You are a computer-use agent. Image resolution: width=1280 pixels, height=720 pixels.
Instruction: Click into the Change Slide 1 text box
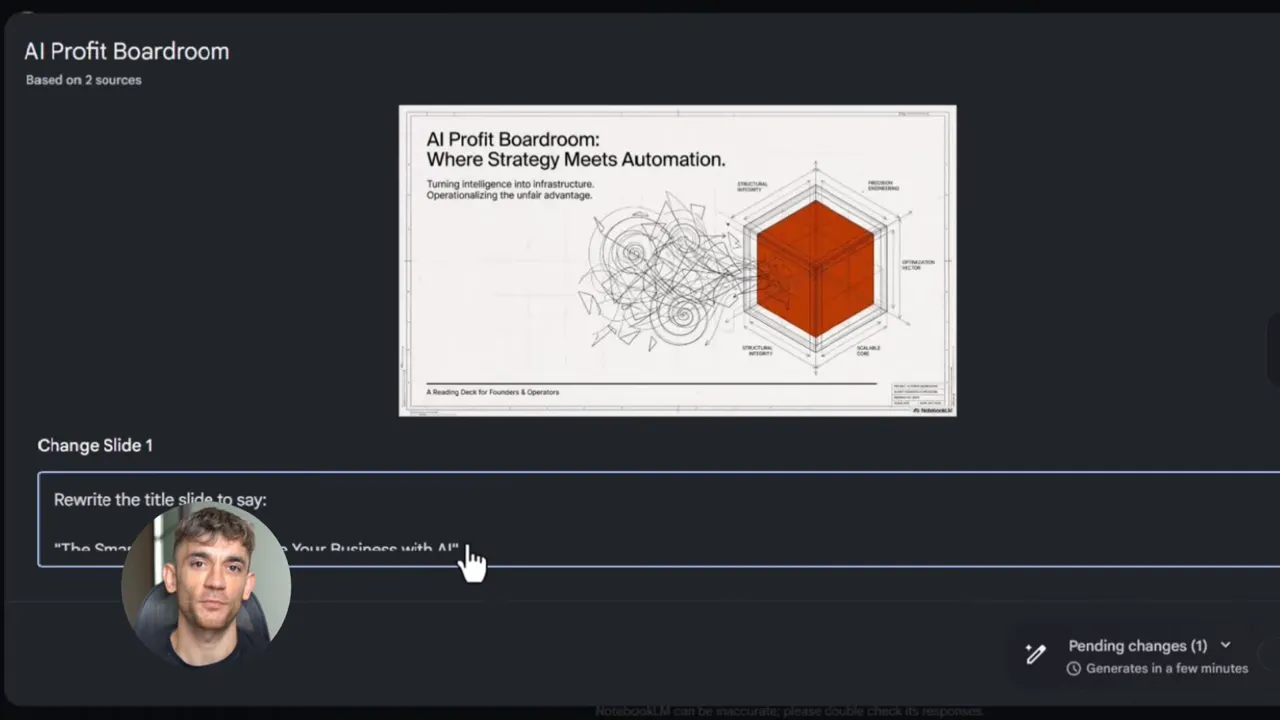[659, 519]
